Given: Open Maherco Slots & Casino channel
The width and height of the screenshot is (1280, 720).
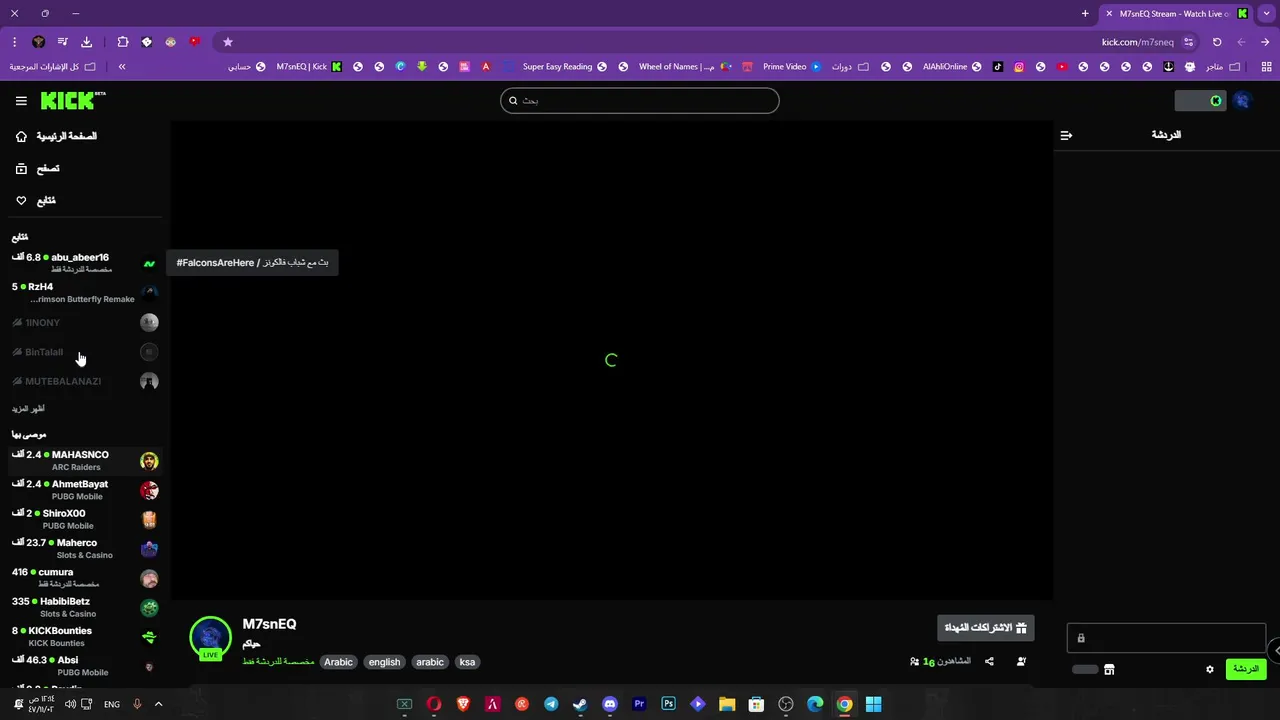Looking at the screenshot, I should (x=85, y=548).
